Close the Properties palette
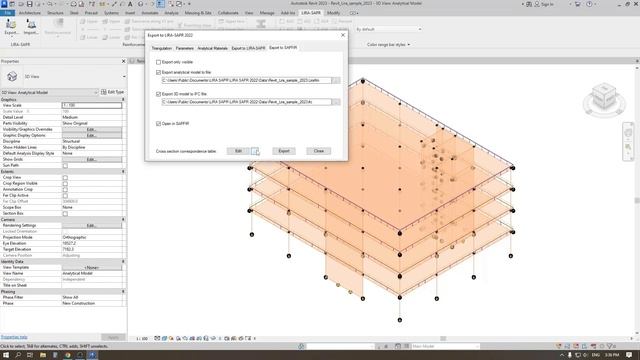 [x=124, y=61]
